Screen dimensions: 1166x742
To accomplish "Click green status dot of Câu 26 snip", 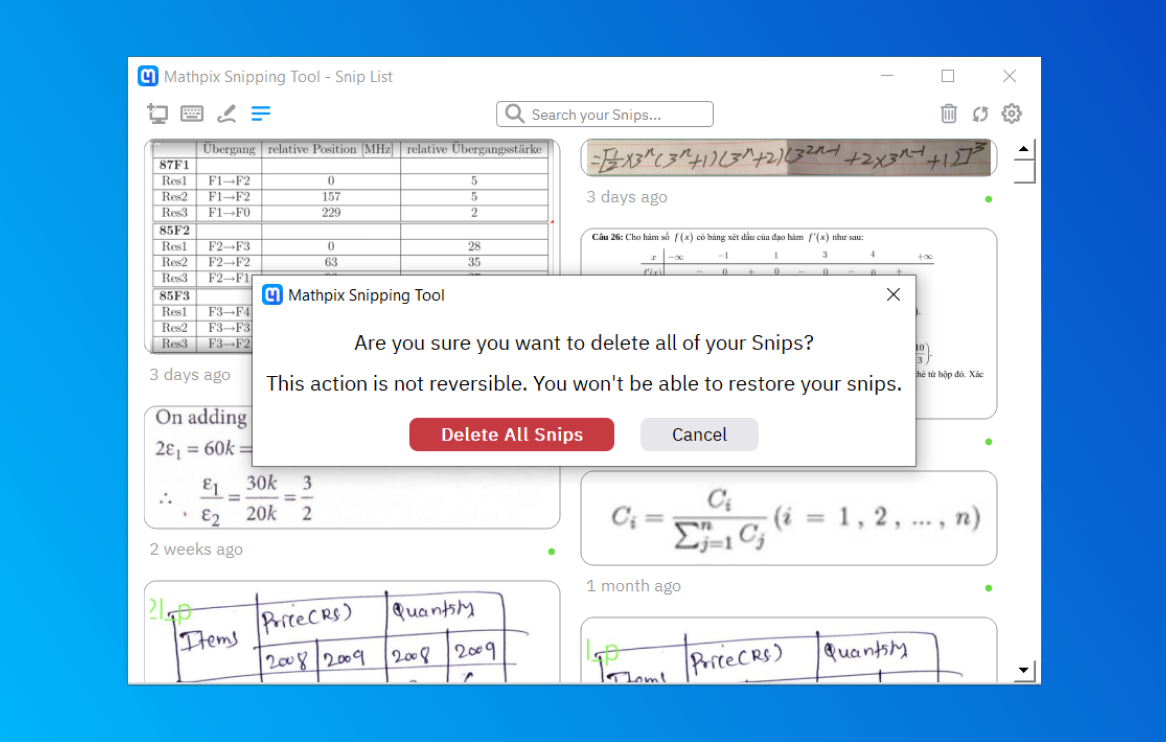I will [988, 442].
